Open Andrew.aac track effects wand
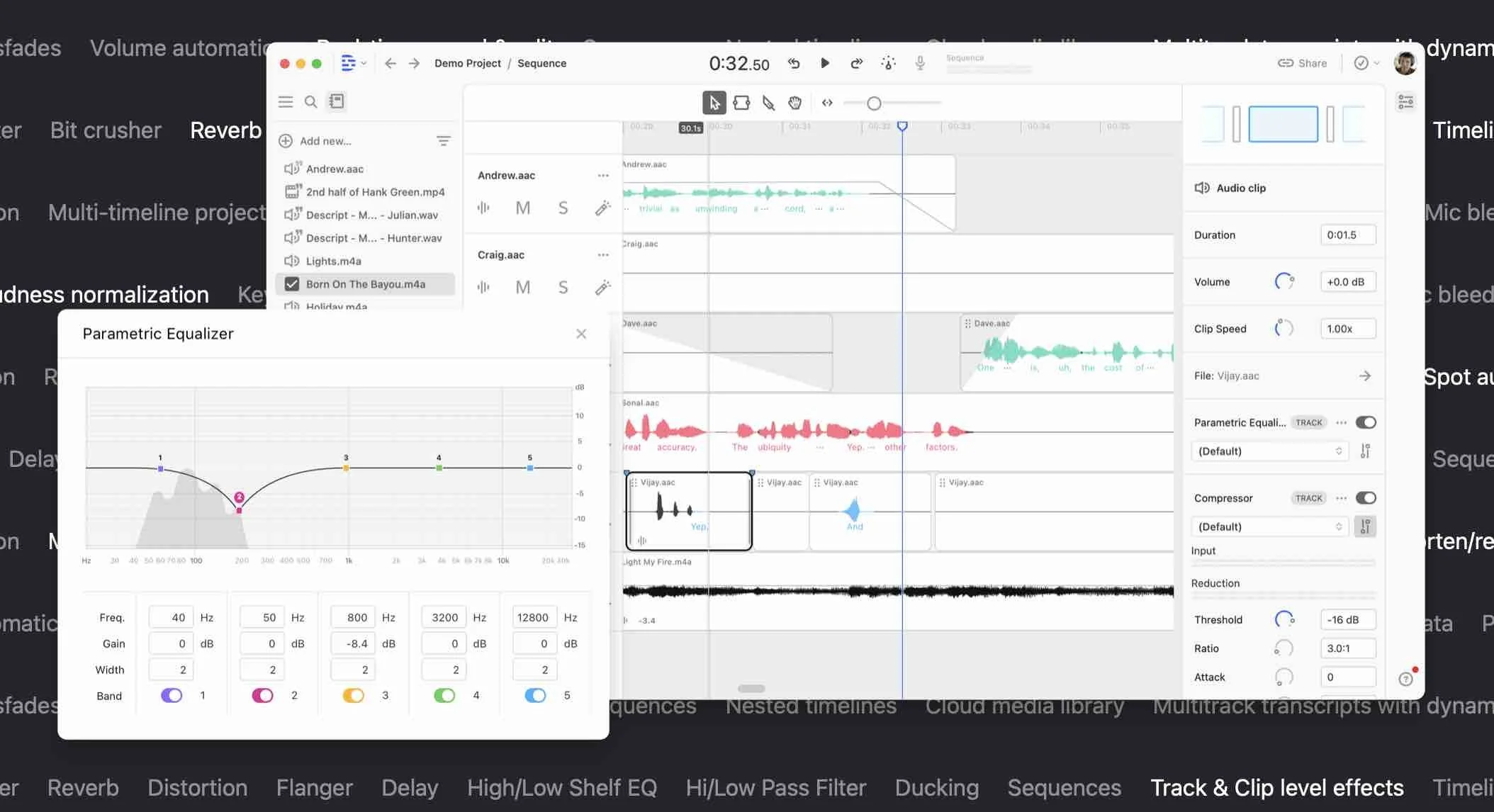The width and height of the screenshot is (1494, 812). [602, 208]
